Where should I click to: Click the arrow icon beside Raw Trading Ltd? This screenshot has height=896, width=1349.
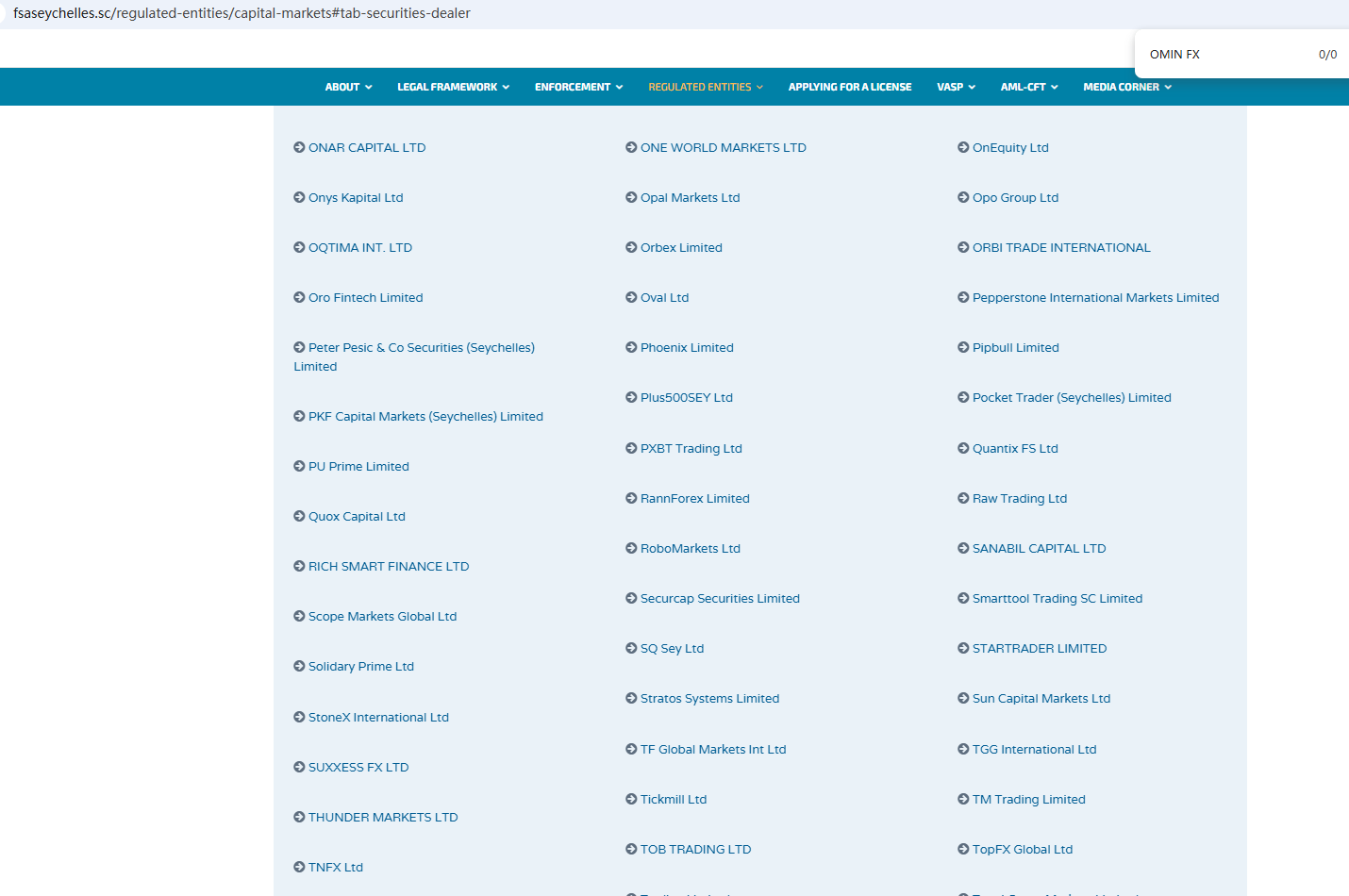[x=963, y=498]
